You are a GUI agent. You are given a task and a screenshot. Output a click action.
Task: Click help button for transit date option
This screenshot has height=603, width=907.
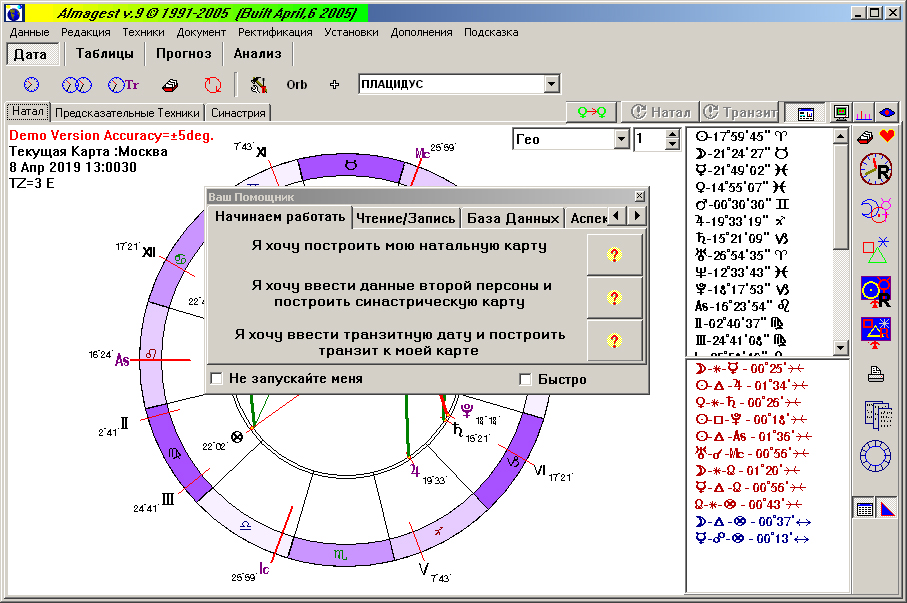[614, 340]
